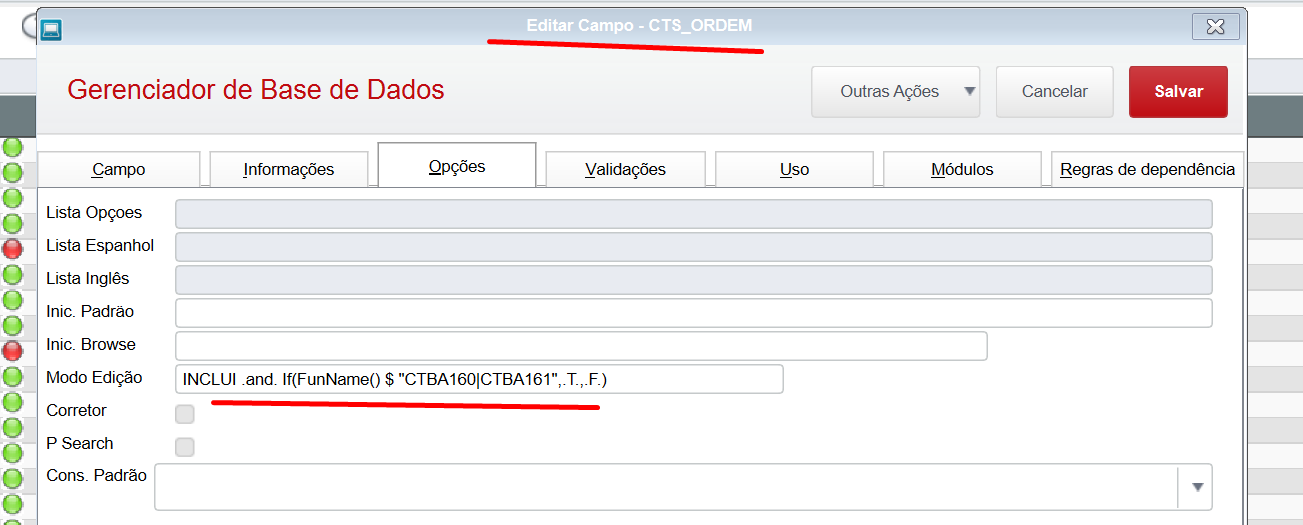Expand the Cons. Padrão dropdown arrow

(x=1197, y=487)
